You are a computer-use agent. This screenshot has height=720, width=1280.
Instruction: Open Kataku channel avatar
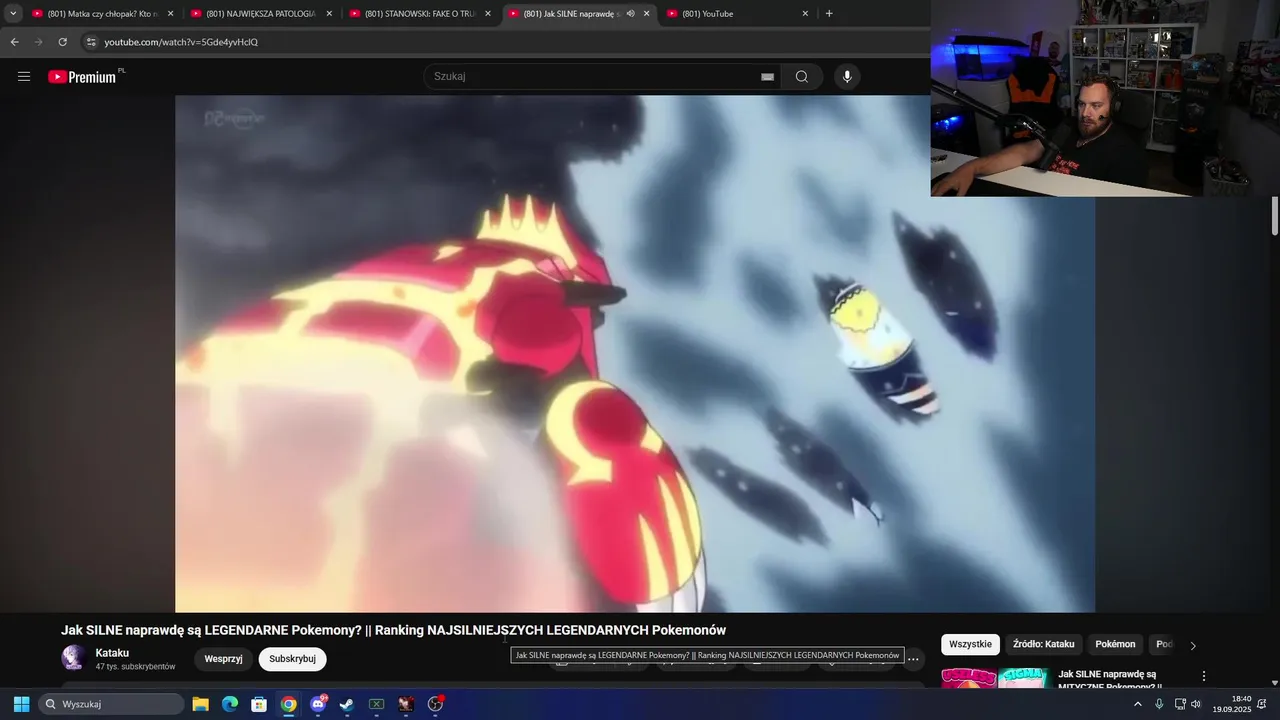pyautogui.click(x=73, y=658)
